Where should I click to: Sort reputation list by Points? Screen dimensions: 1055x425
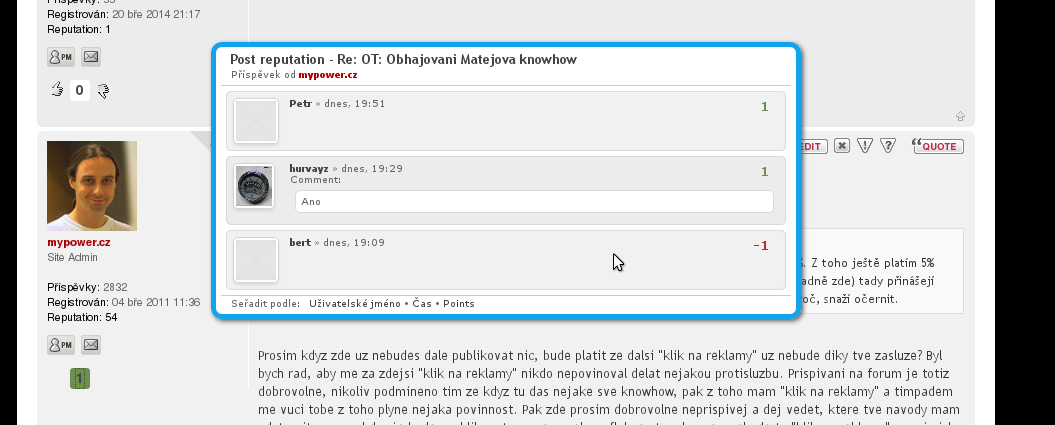[x=459, y=304]
